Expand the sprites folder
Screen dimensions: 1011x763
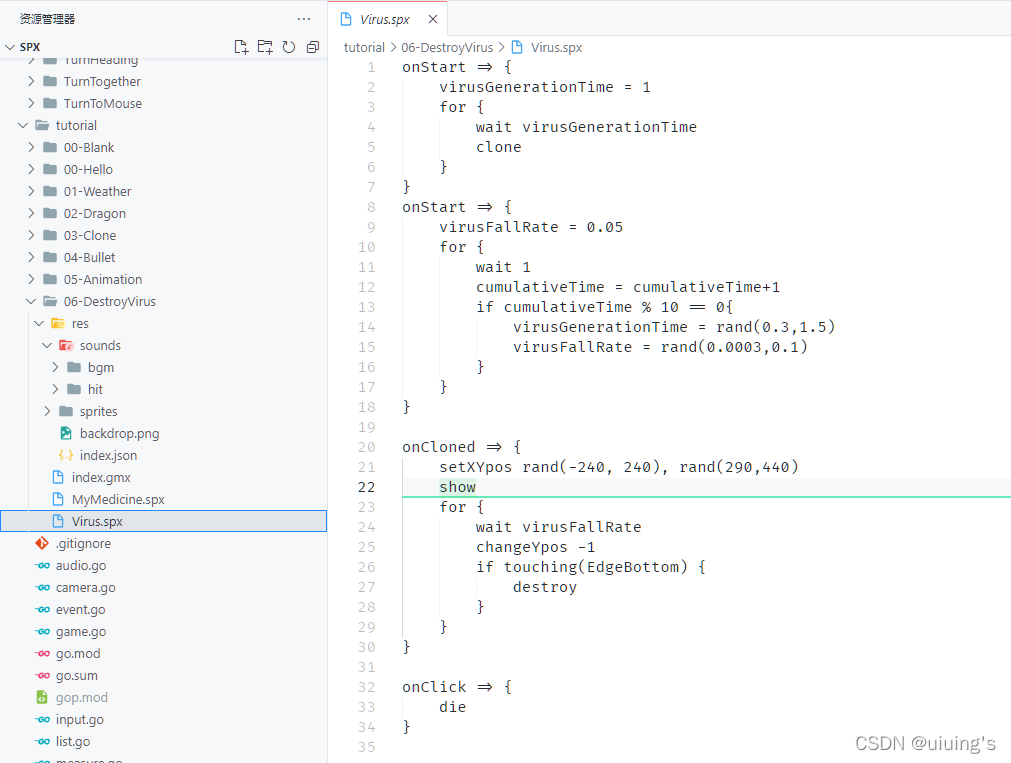(x=47, y=411)
